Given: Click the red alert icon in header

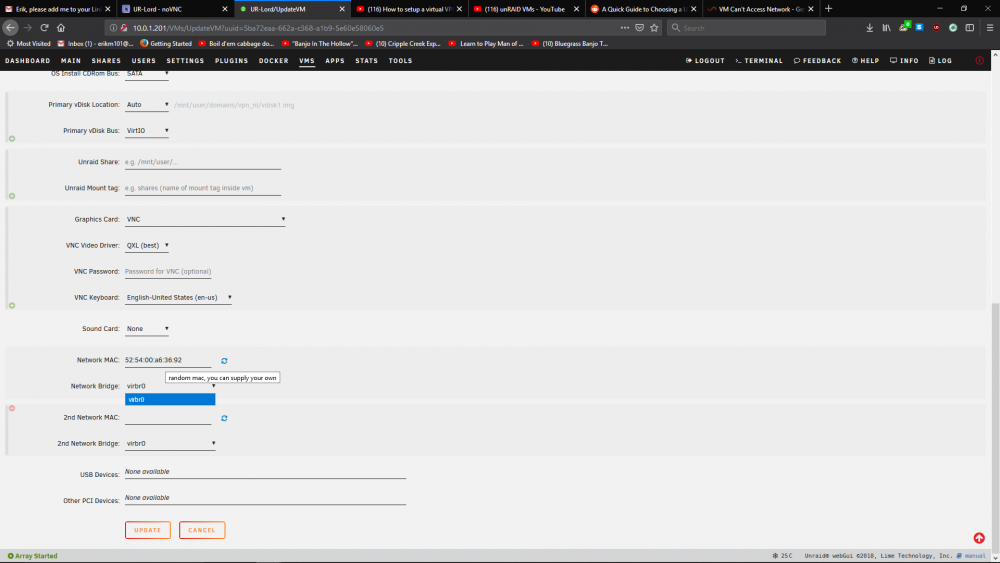Looking at the screenshot, I should tap(980, 61).
